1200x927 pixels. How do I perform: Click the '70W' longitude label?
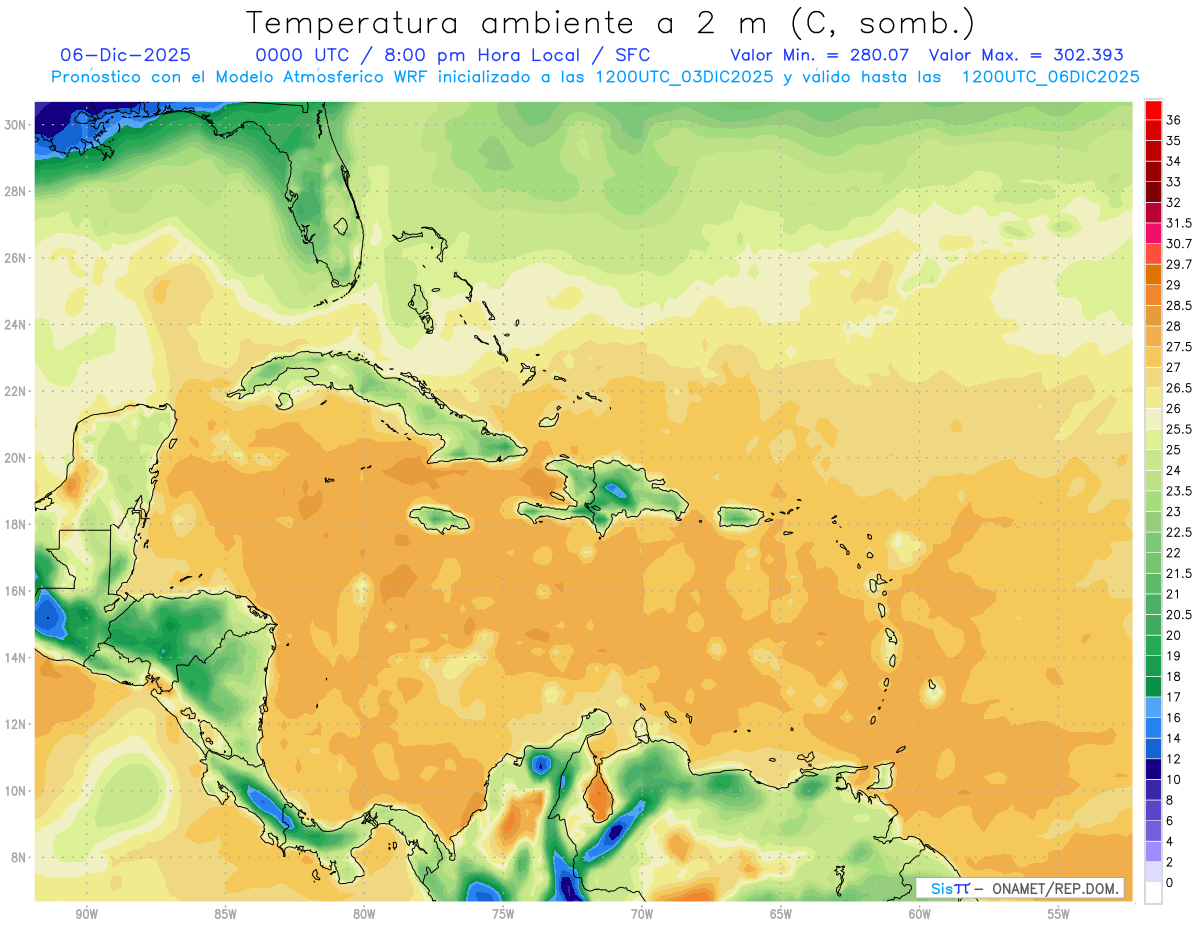point(642,914)
